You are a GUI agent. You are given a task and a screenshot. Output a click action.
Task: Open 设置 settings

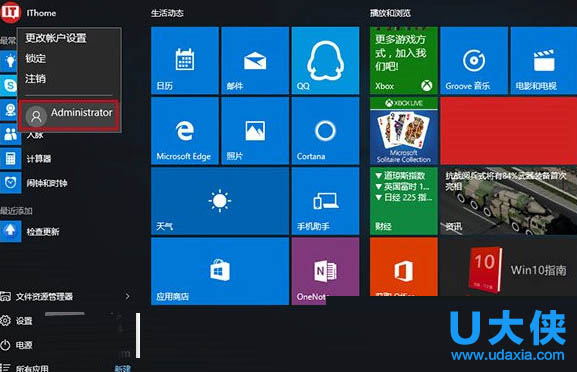(x=17, y=321)
